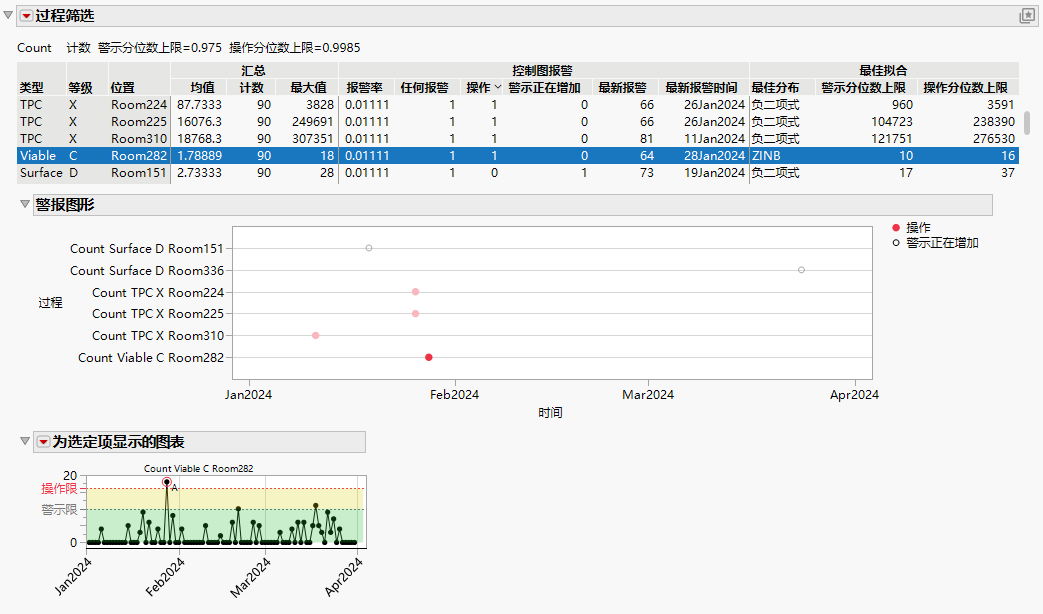This screenshot has width=1043, height=614.
Task: Collapse the 为选定项显示的图表 section triangle
Action: point(25,441)
